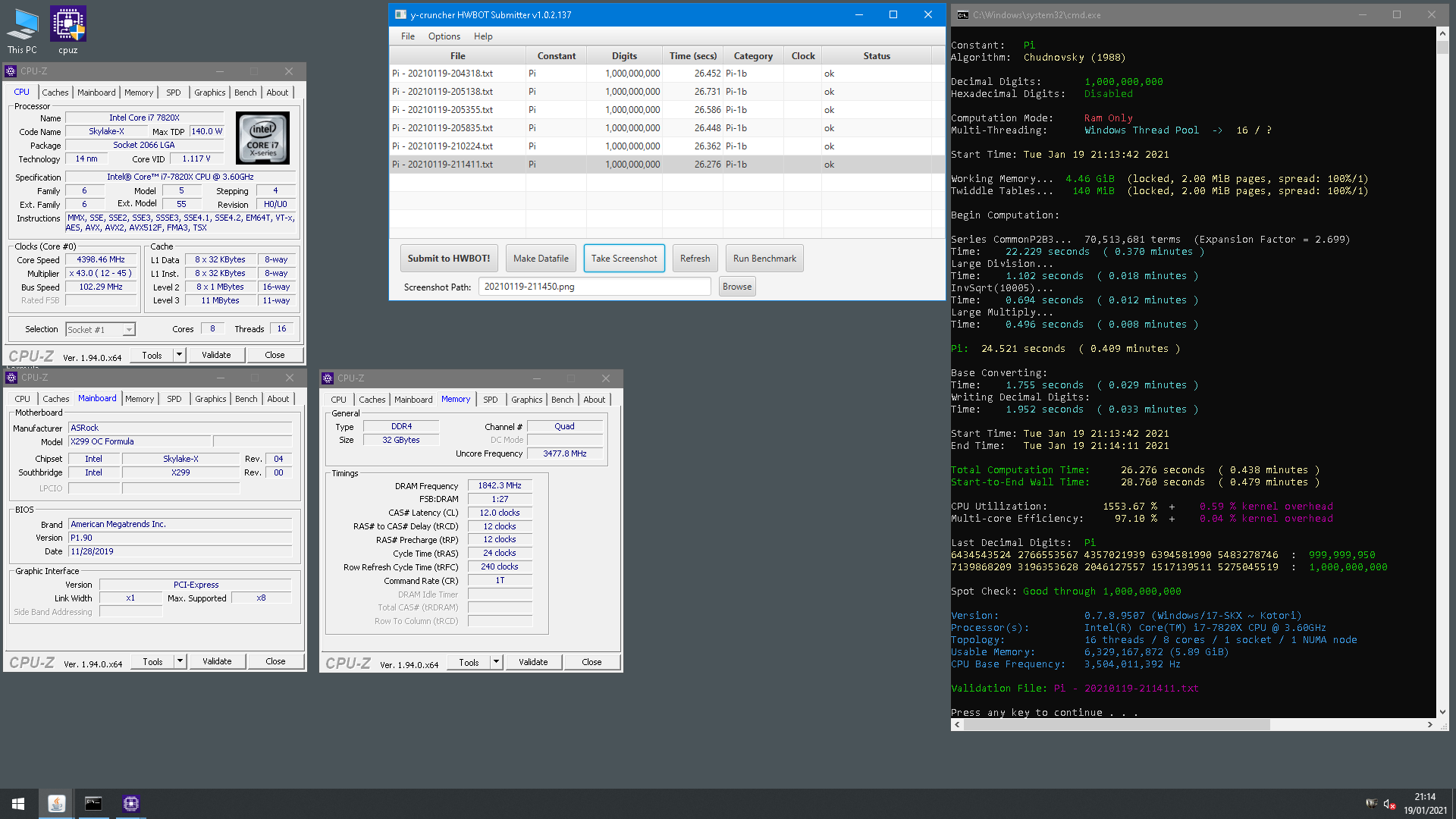
Task: Click Close button in Mainboard CPU-Z window
Action: [x=275, y=661]
